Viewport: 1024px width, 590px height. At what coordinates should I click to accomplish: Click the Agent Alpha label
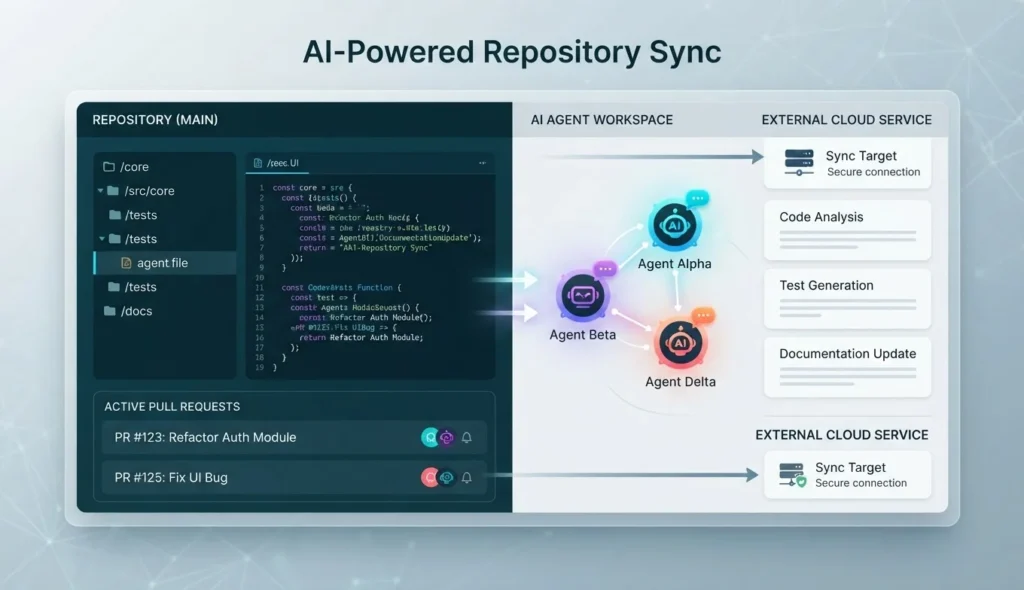(675, 264)
